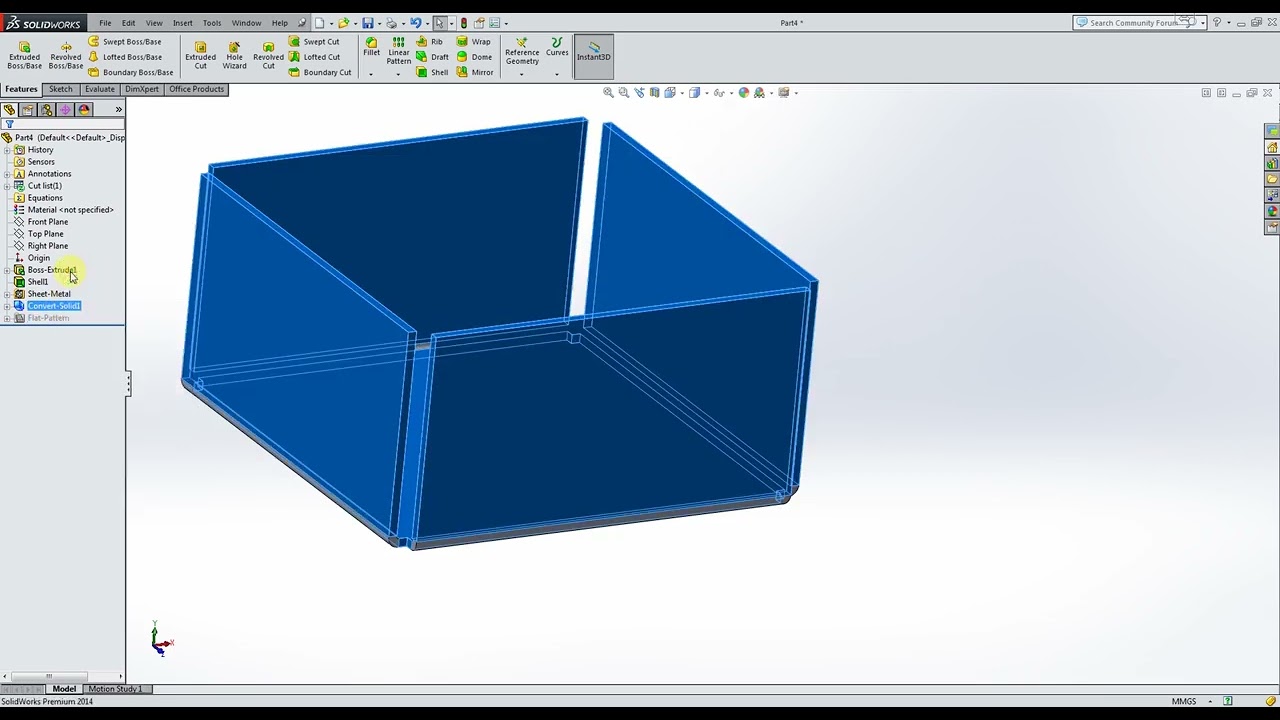Apply the Fillet feature
Screen dimensions: 1280x720
[x=371, y=47]
